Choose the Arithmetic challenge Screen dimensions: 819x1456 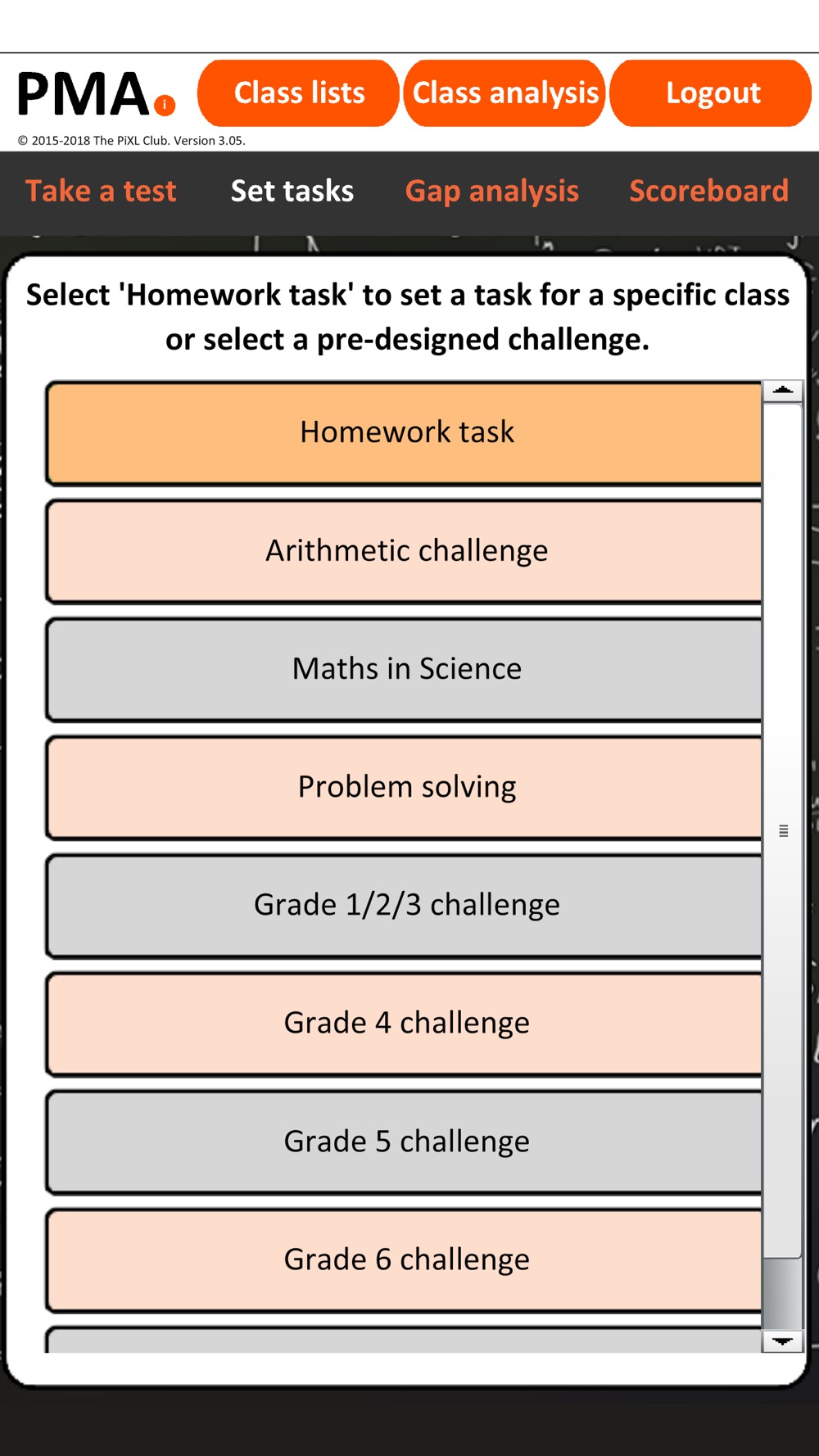point(404,551)
